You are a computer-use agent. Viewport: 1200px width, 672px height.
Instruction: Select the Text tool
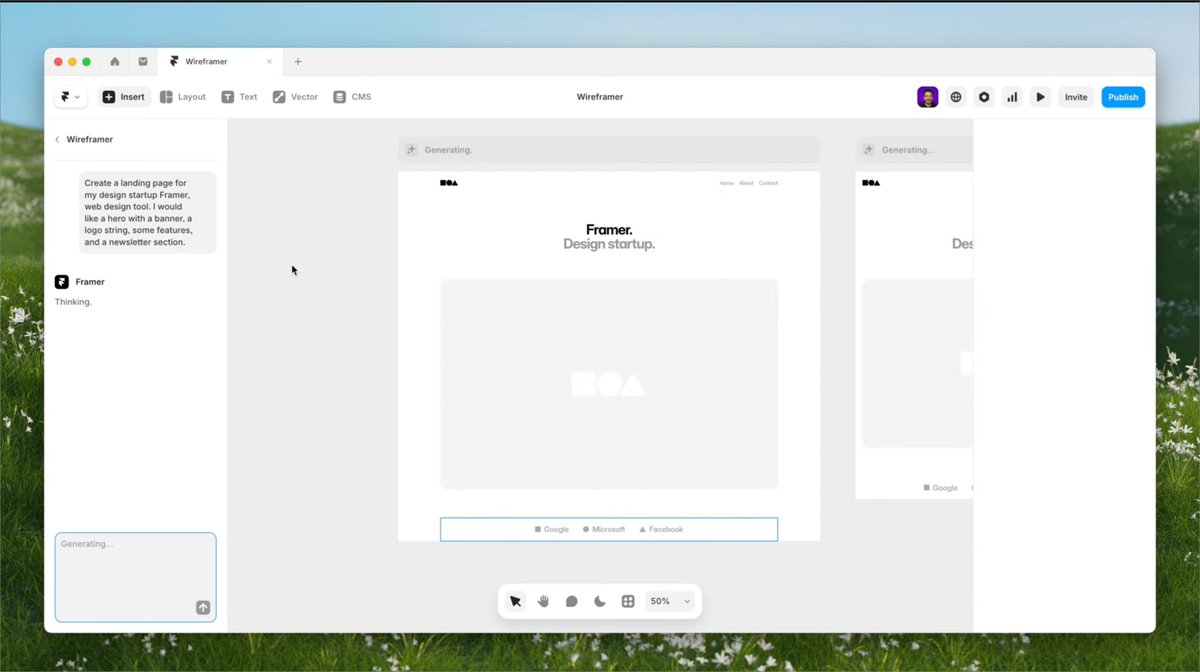239,97
